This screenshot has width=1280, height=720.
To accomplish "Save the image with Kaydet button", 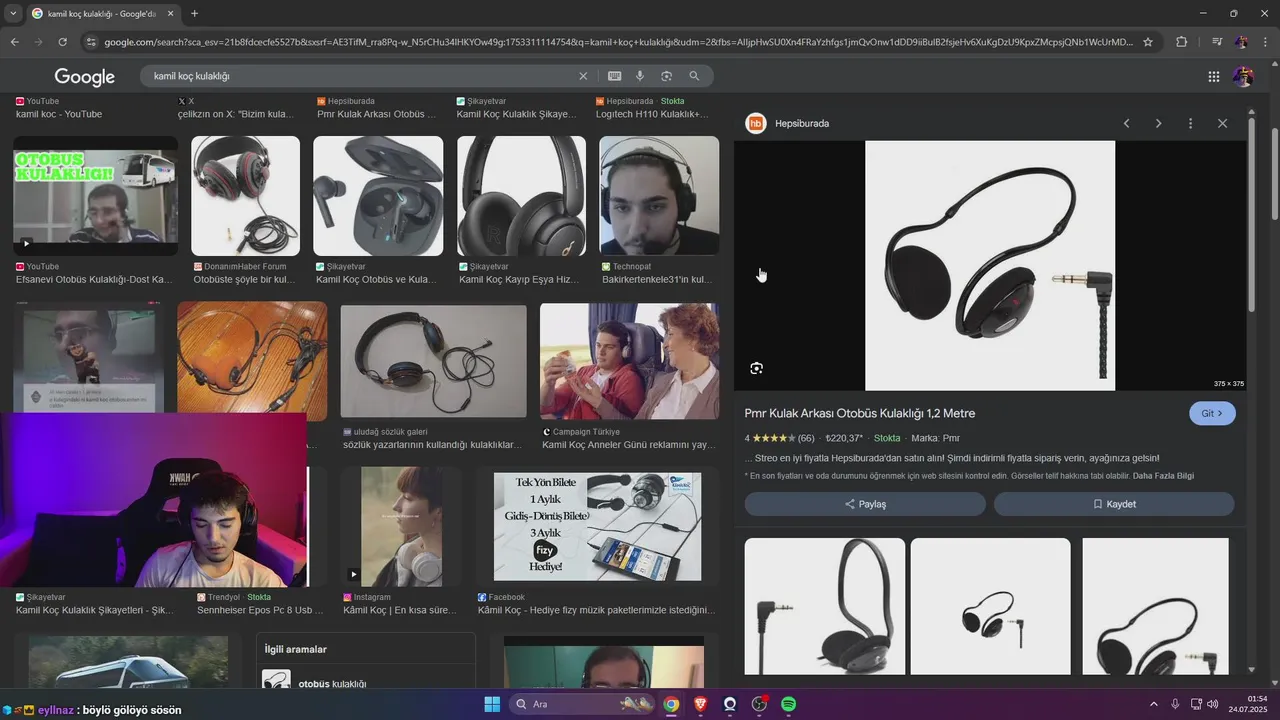I will 1114,504.
